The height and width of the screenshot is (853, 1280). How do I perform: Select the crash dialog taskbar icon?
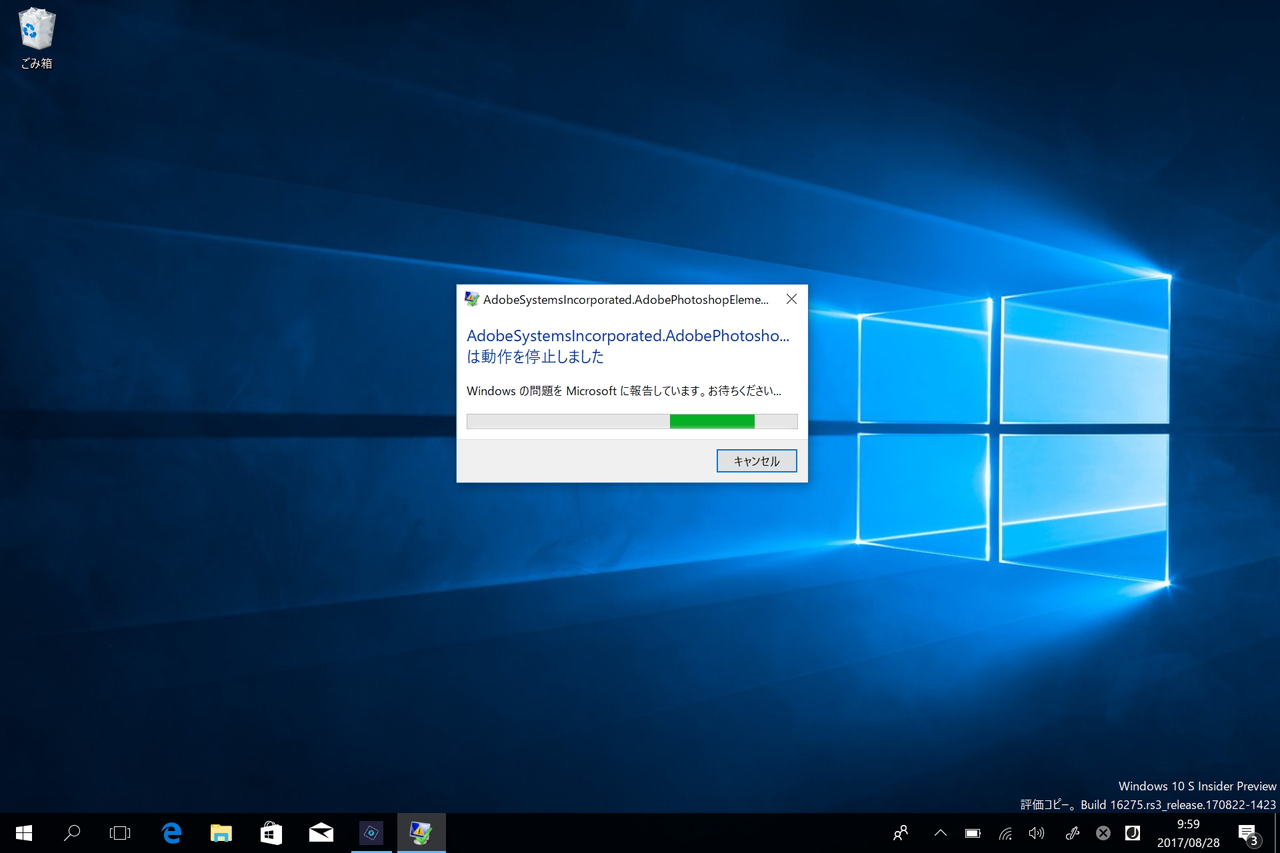tap(421, 833)
